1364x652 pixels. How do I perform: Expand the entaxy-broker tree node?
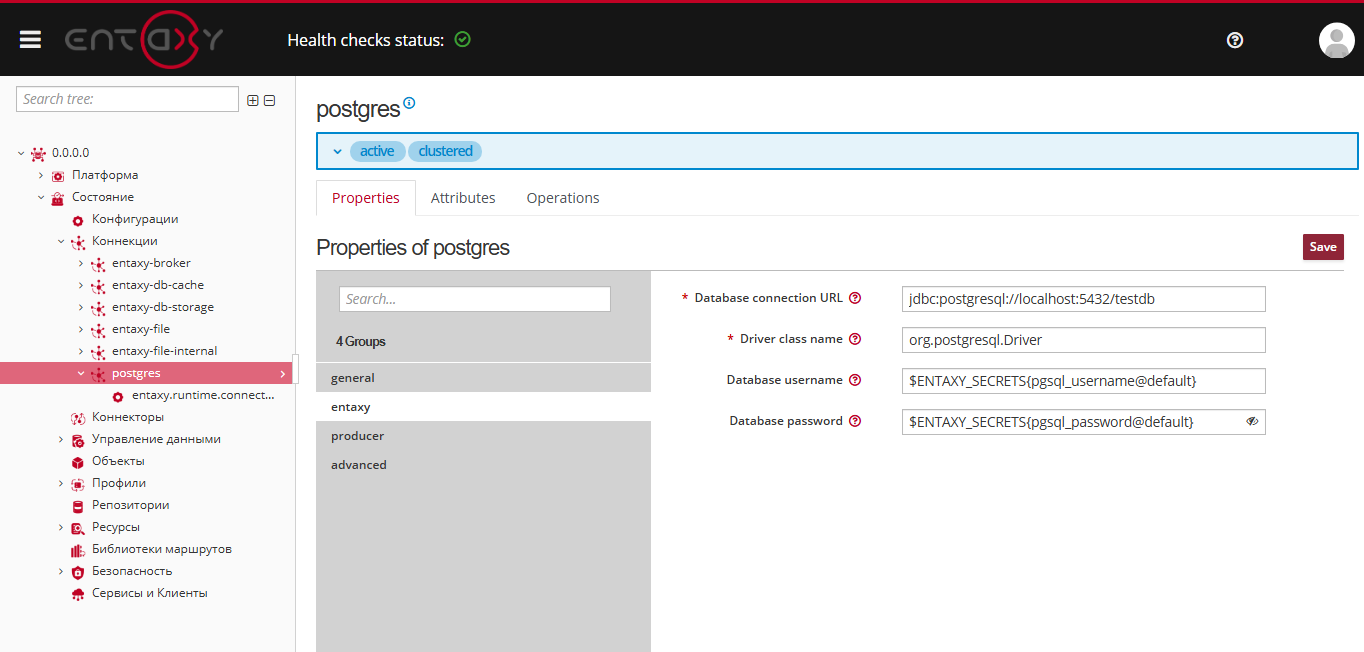point(81,263)
